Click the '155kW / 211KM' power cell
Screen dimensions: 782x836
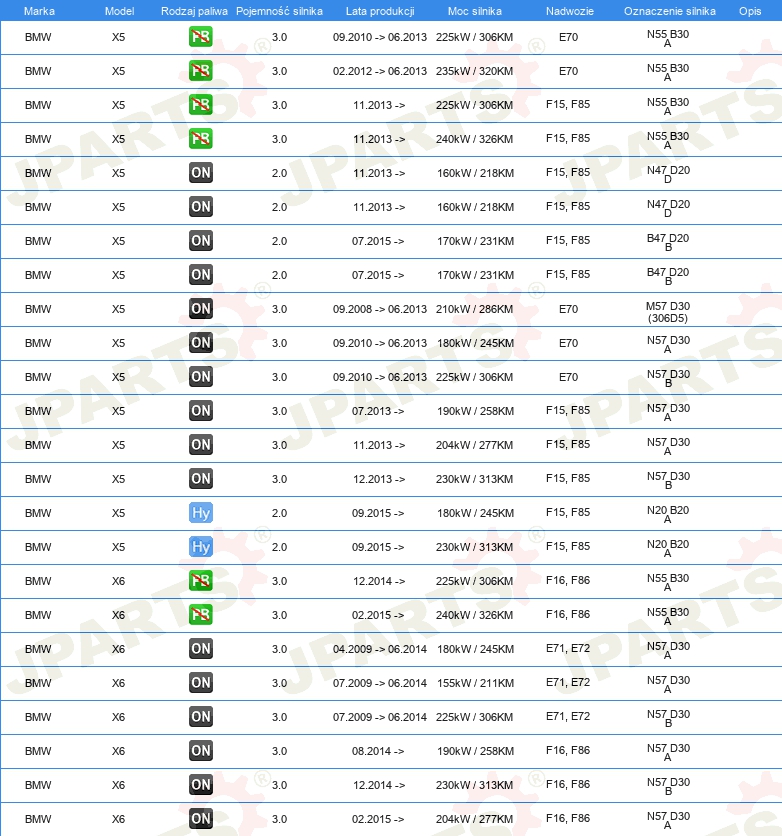tap(475, 683)
